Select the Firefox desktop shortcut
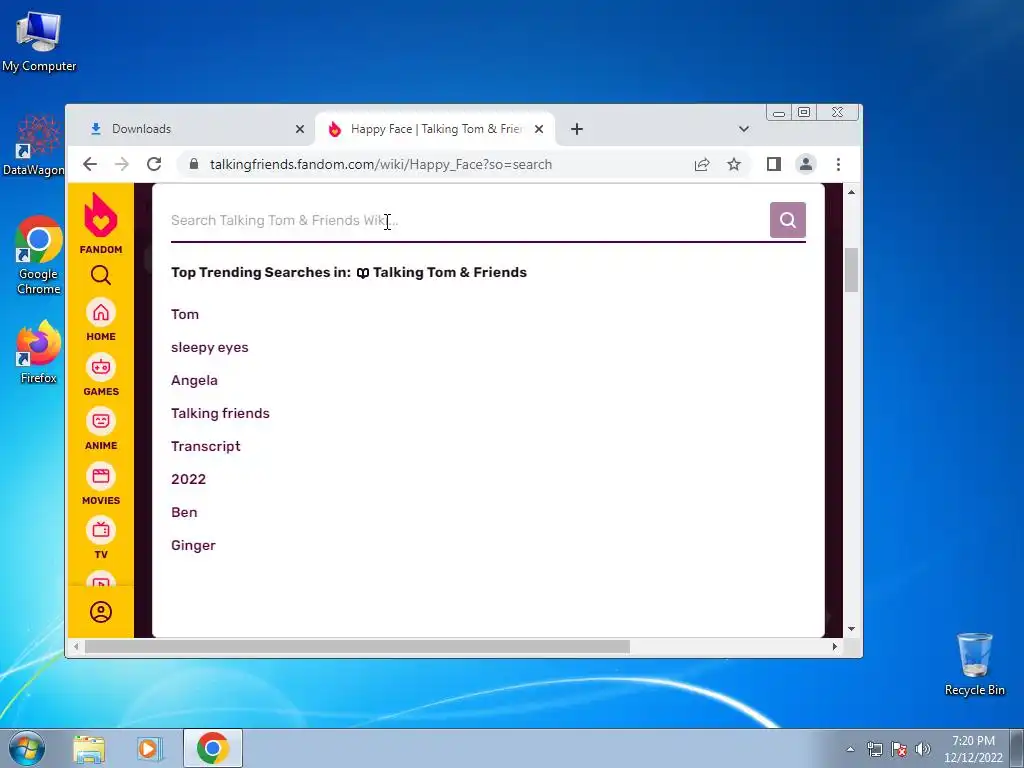1024x768 pixels. point(39,352)
